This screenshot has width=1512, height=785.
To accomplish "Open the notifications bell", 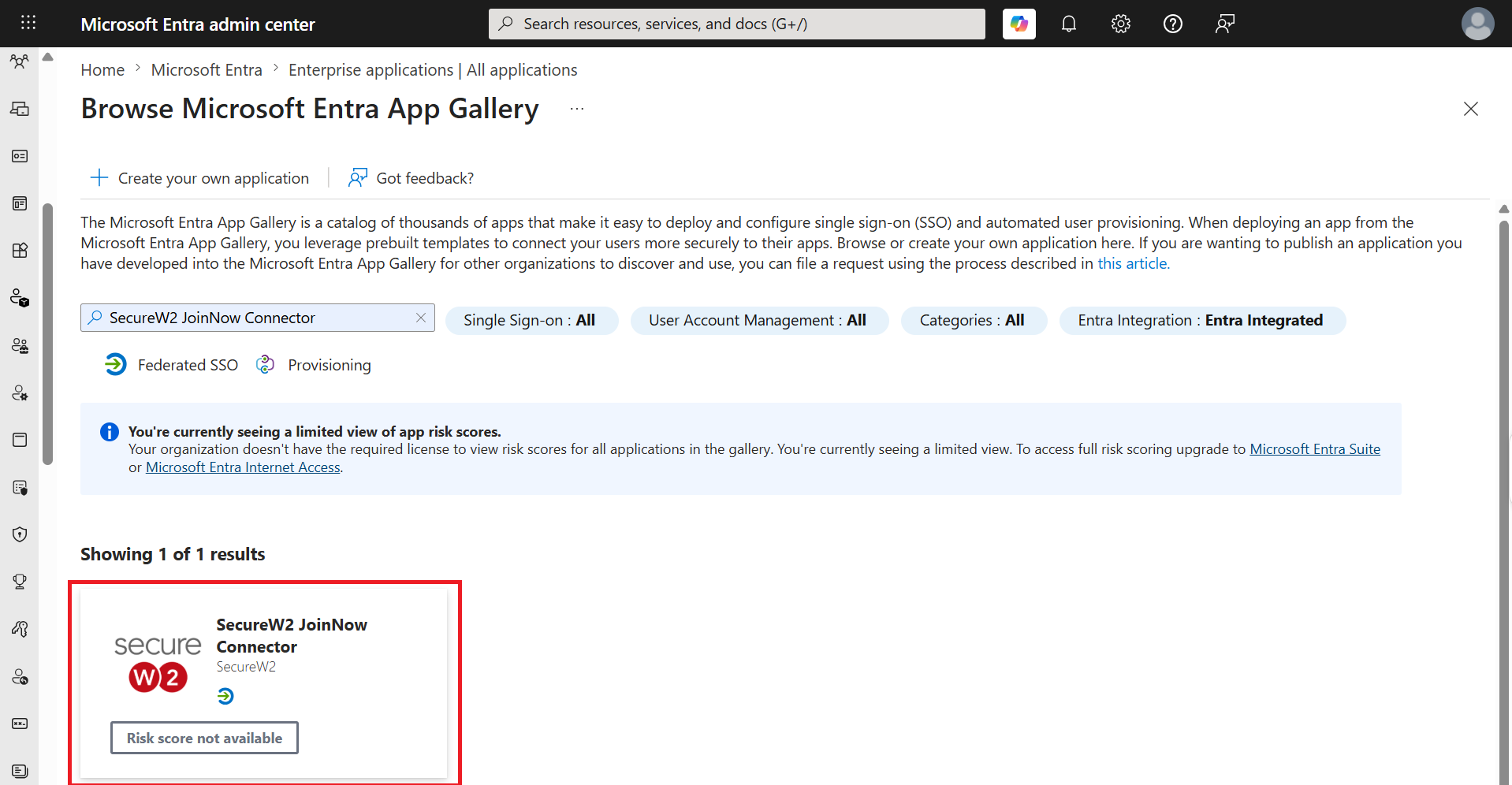I will (x=1069, y=24).
